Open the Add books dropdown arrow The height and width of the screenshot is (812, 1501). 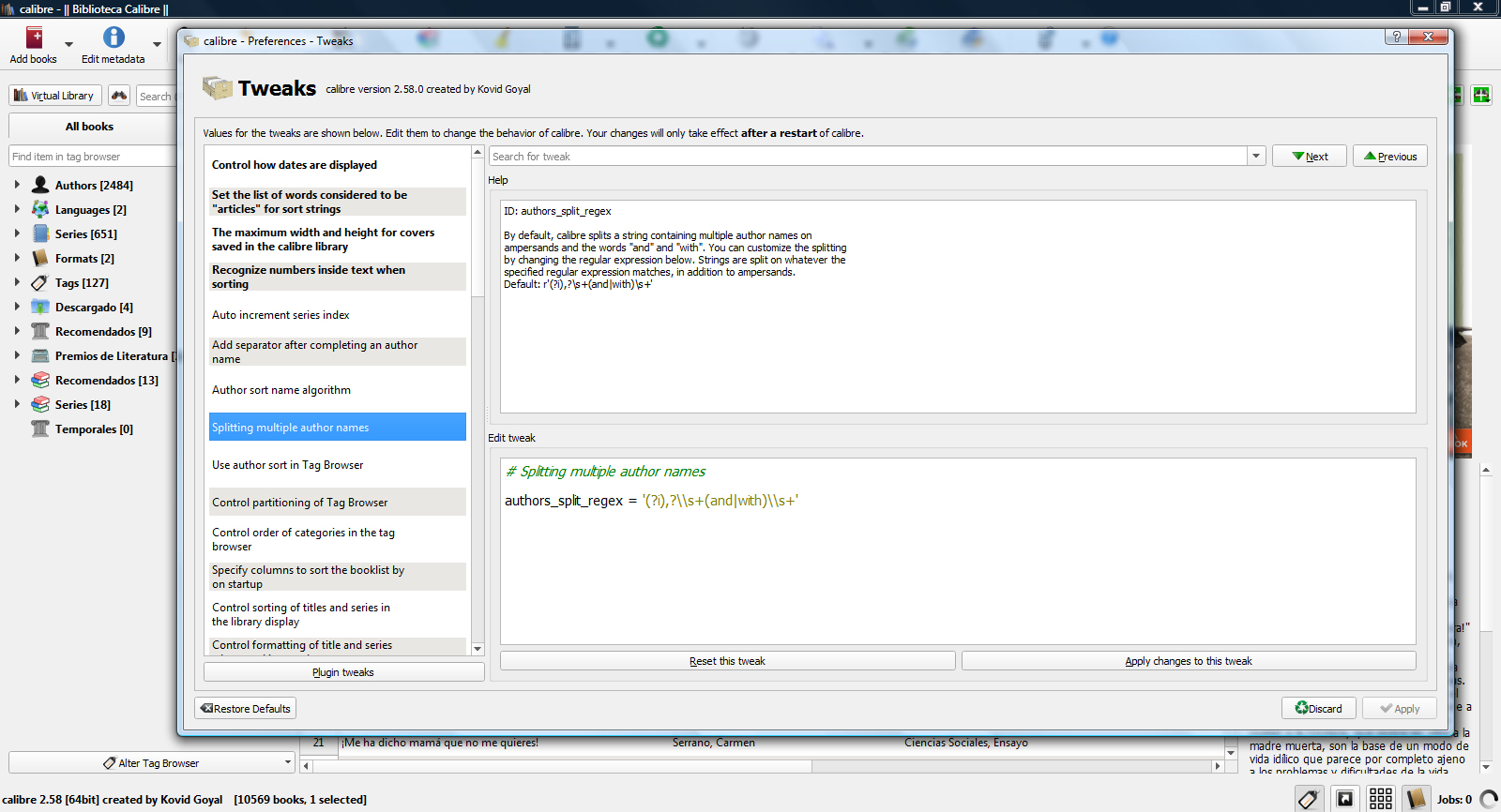coord(68,44)
